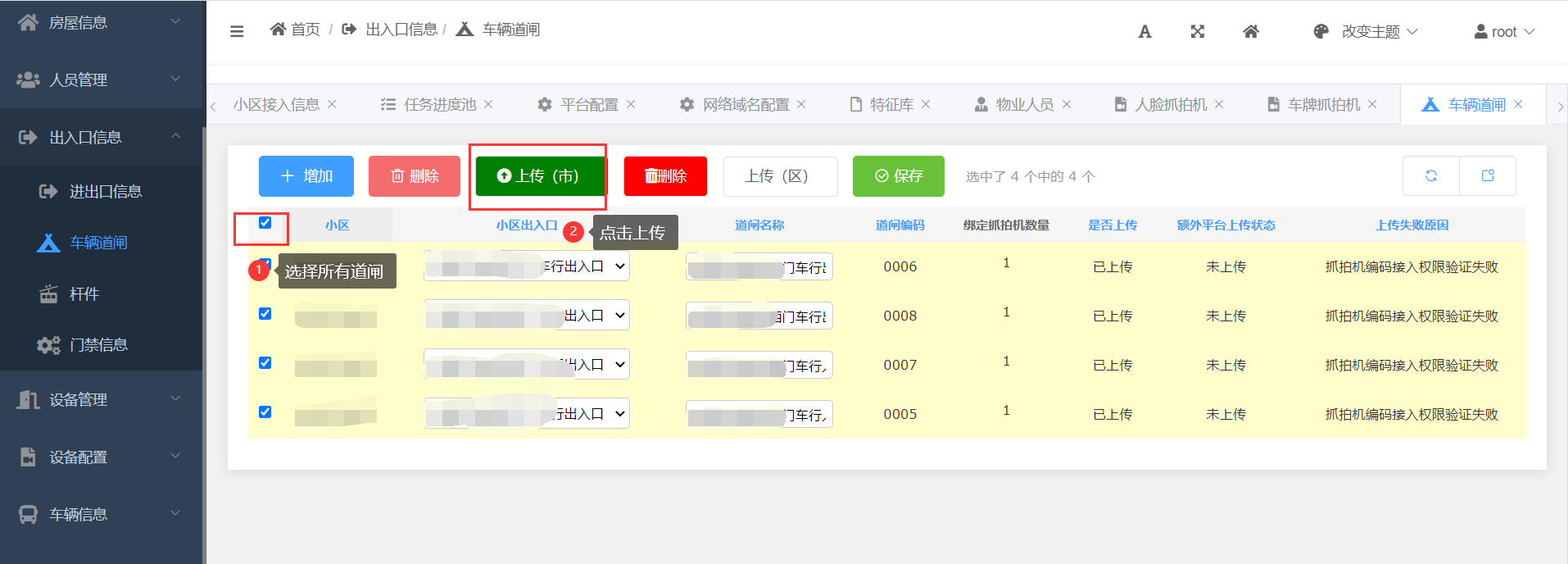Toggle the sidebar hamburger menu icon
Image resolution: width=1568 pixels, height=564 pixels.
[237, 31]
